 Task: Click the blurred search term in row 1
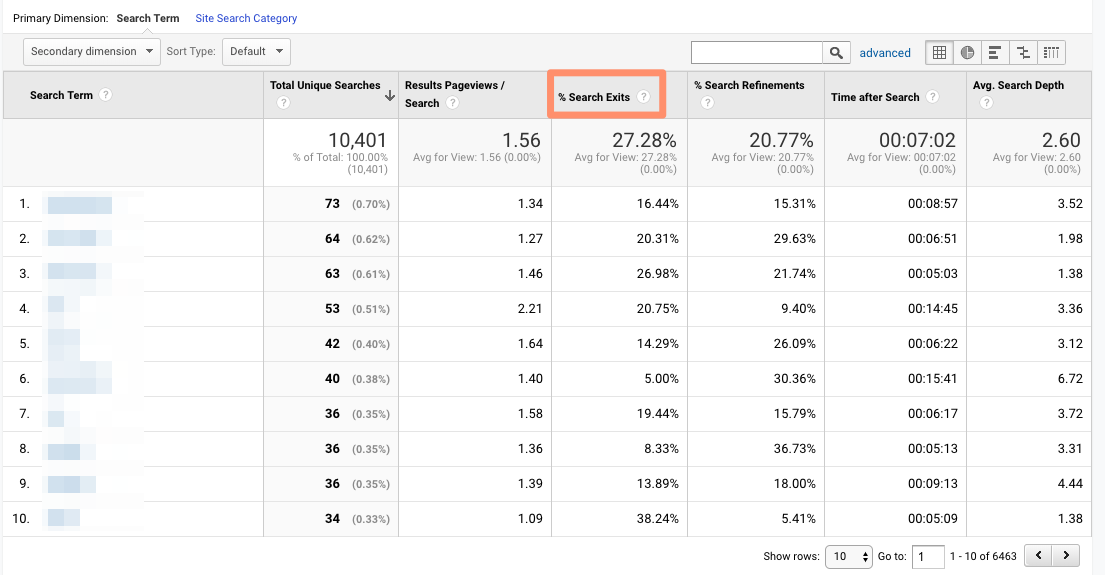click(x=80, y=205)
